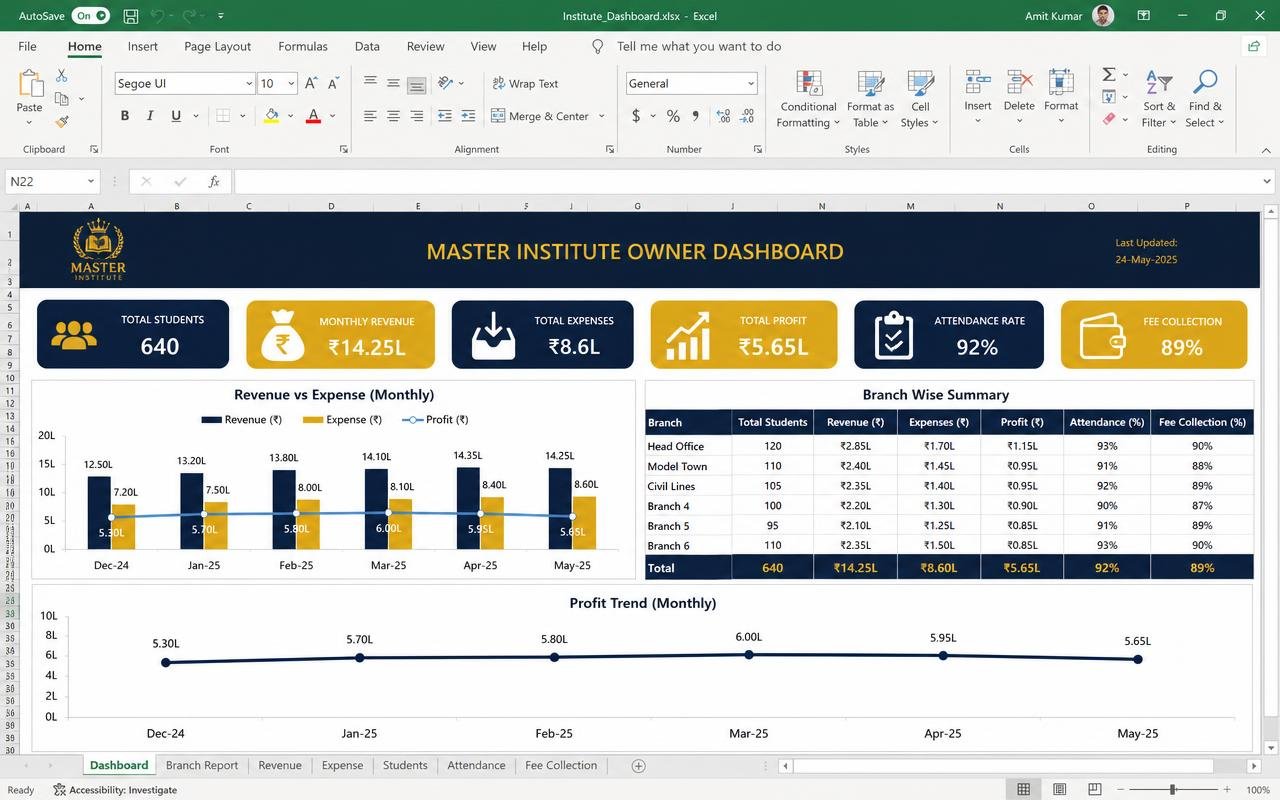
Task: Apply Align Left to cell text
Action: [370, 116]
